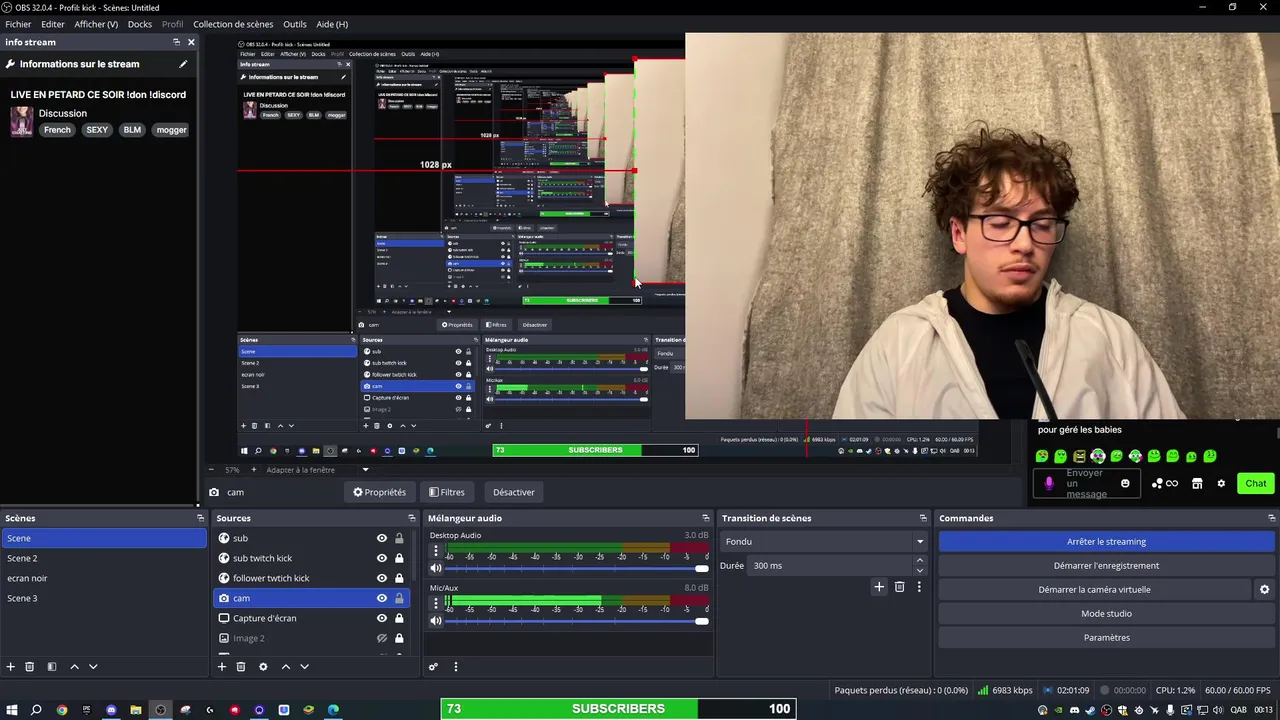Click the Désactiver button
Image resolution: width=1280 pixels, height=720 pixels.
click(513, 492)
